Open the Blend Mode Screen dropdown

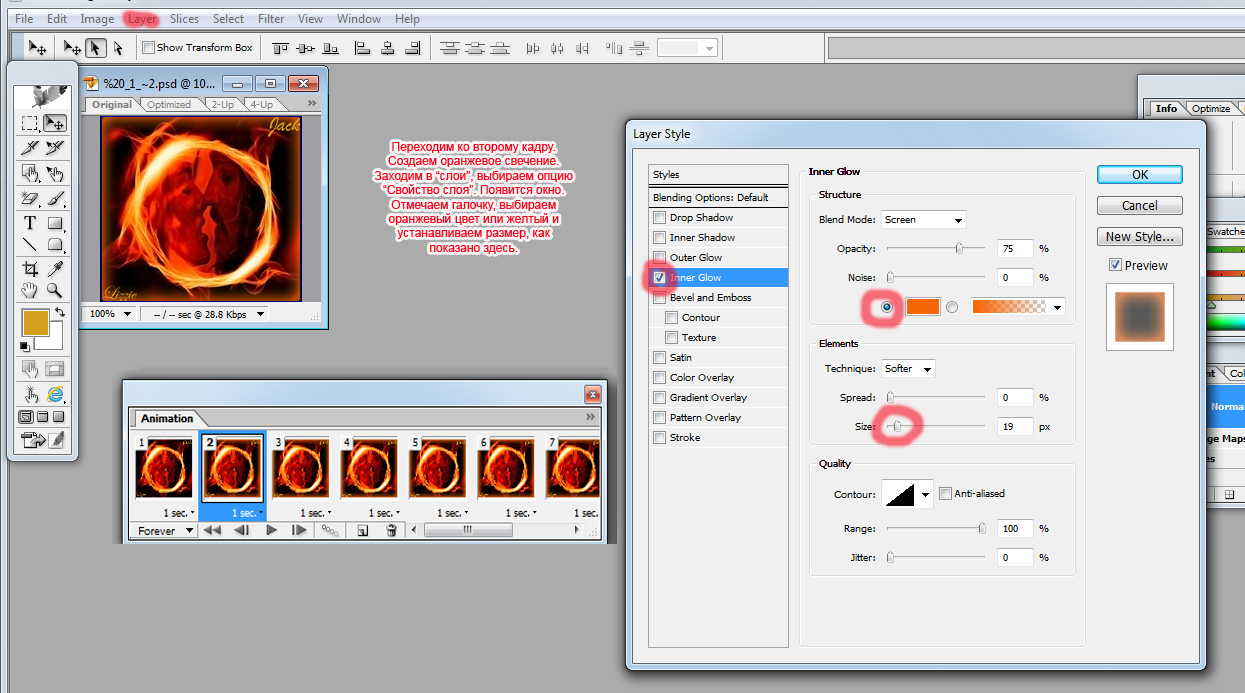point(923,220)
